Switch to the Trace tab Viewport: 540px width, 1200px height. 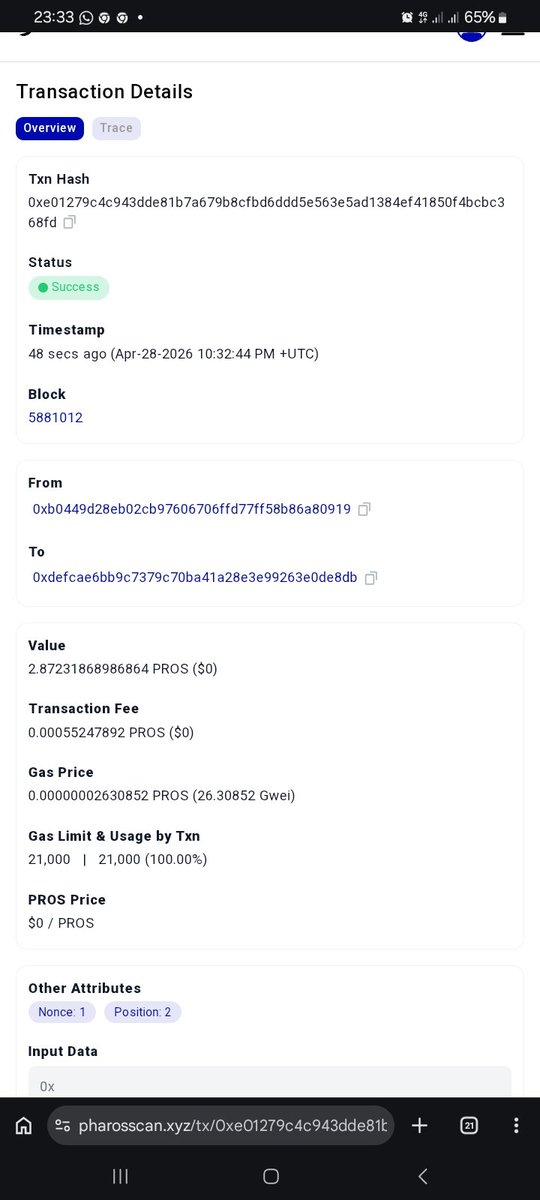[x=116, y=128]
